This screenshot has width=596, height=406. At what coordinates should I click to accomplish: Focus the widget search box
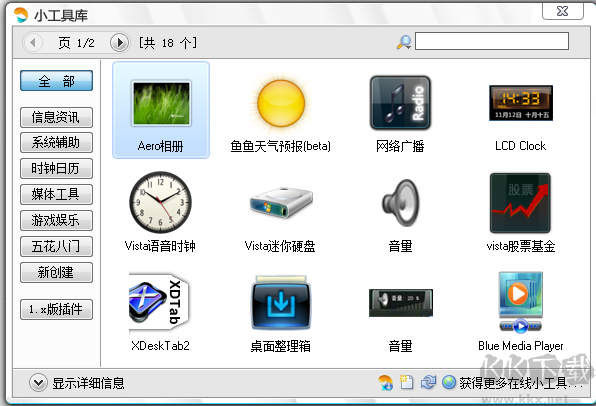click(492, 41)
